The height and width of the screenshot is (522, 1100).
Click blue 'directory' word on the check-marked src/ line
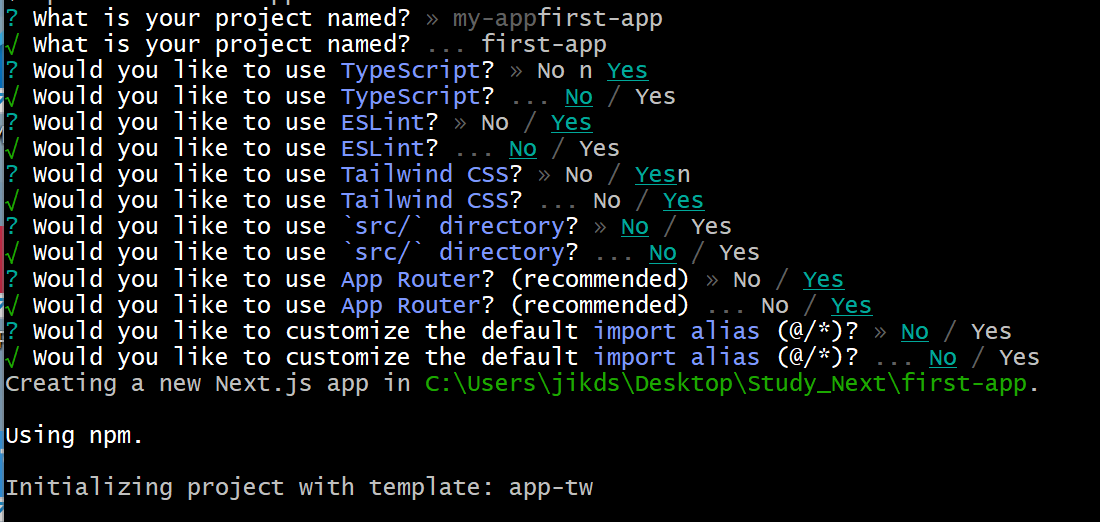[502, 253]
